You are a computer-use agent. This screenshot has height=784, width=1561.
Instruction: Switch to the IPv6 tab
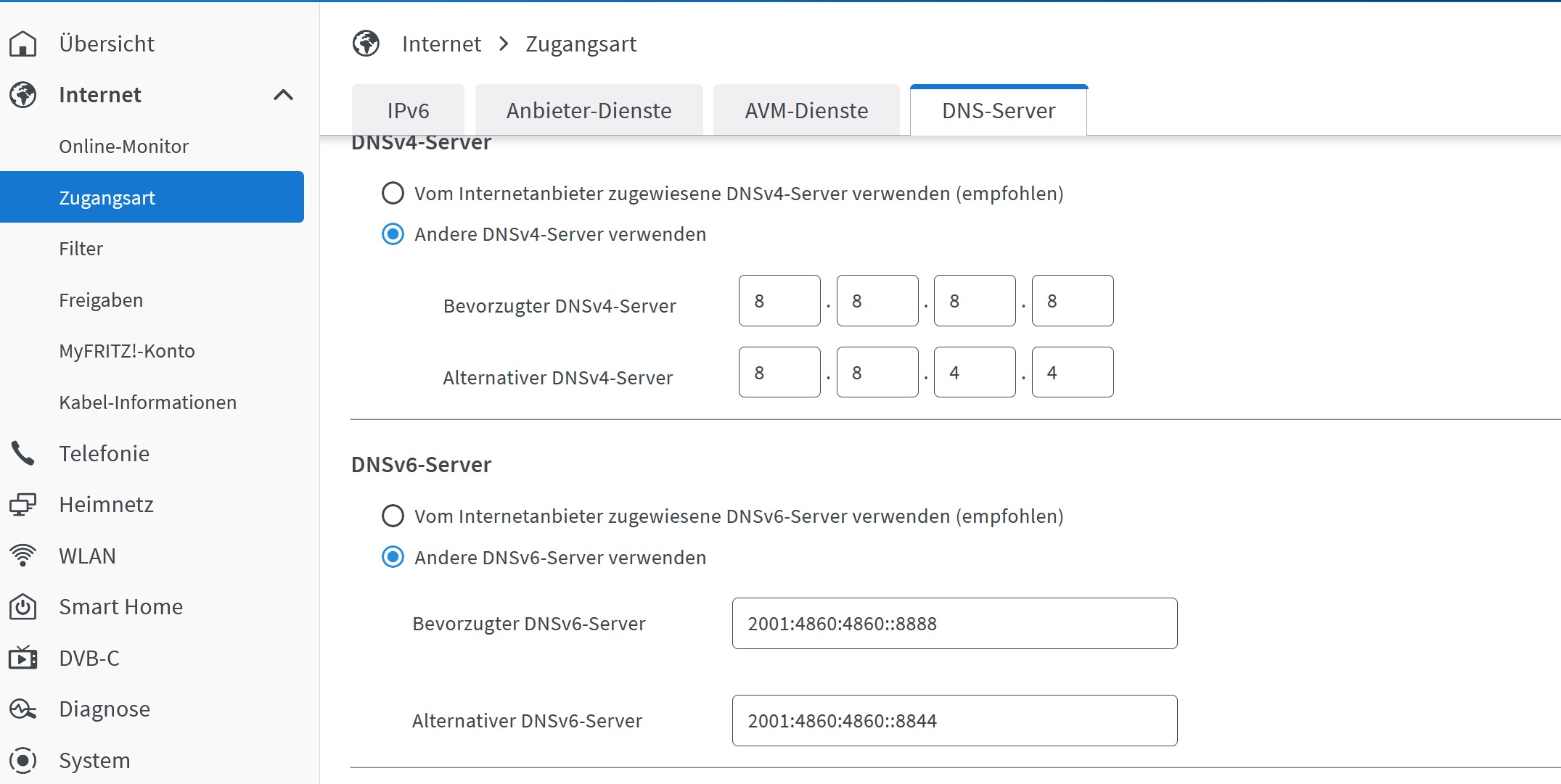pos(407,110)
